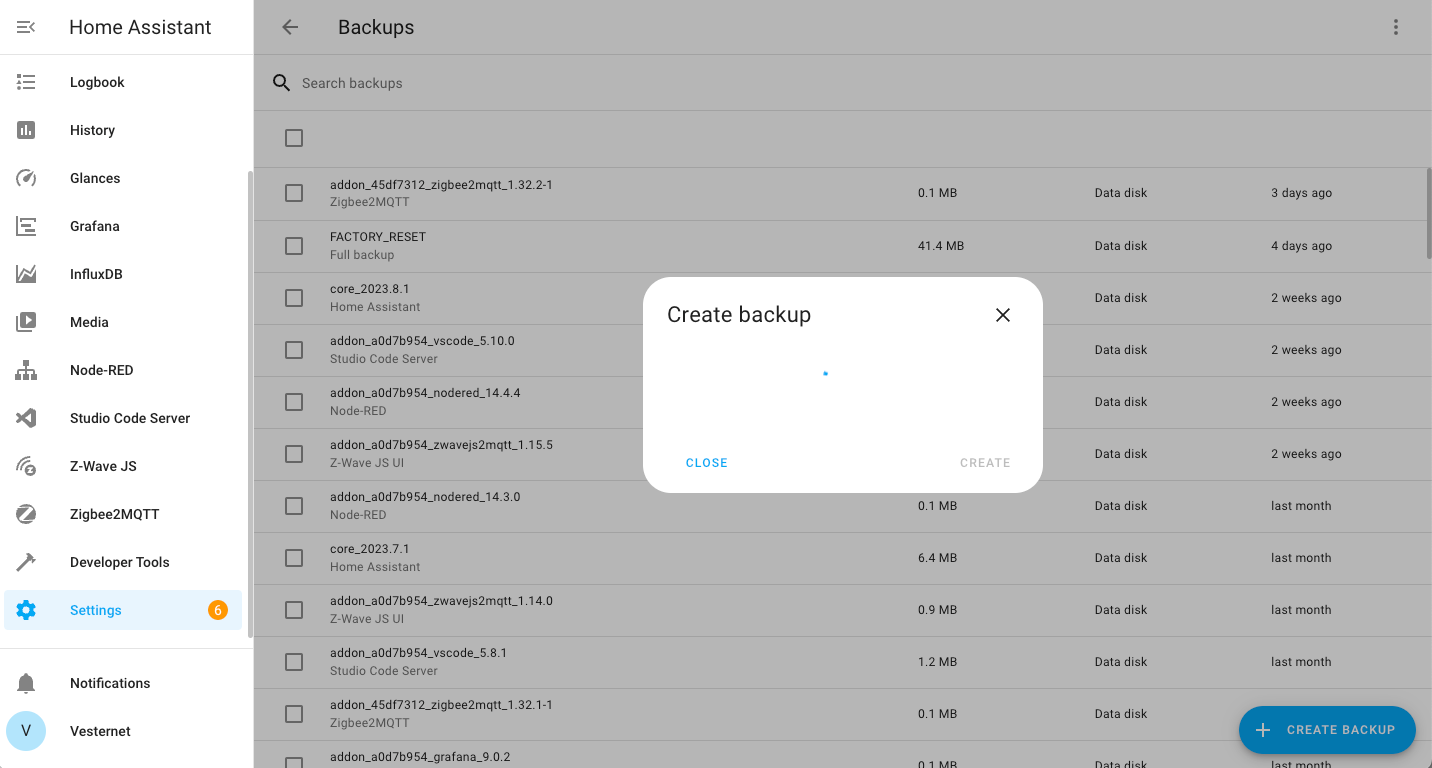
Task: Click the Z-Wave JS icon
Action: (26, 466)
